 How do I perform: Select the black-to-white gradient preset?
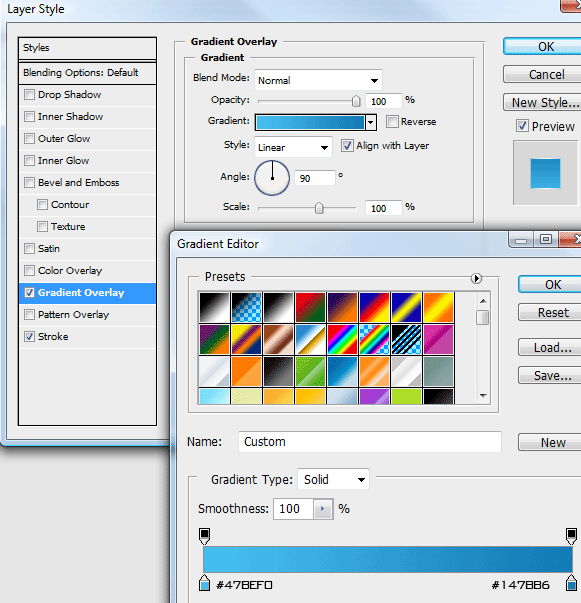point(214,307)
